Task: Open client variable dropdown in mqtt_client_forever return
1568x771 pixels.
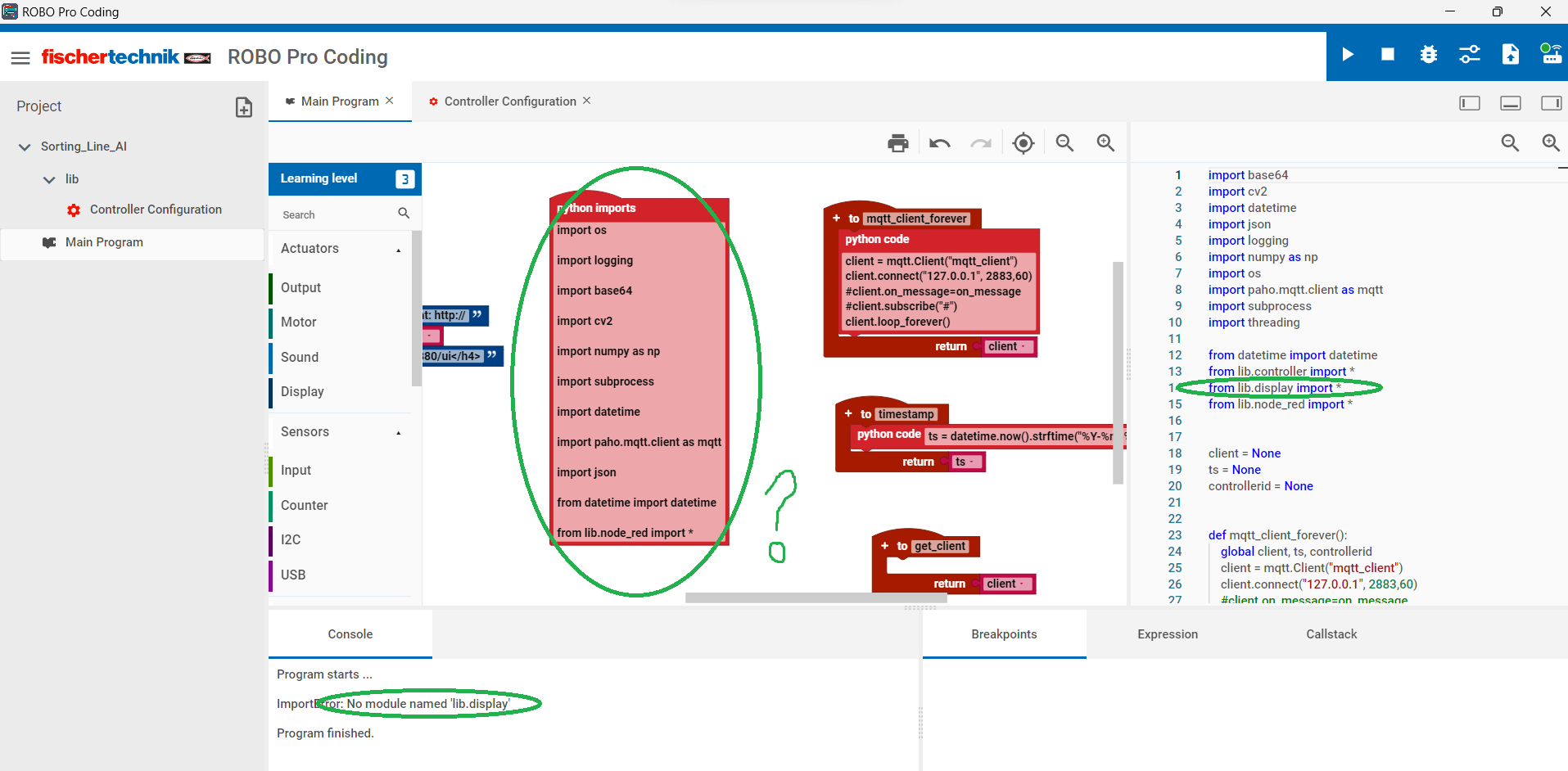Action: pyautogui.click(x=1008, y=346)
